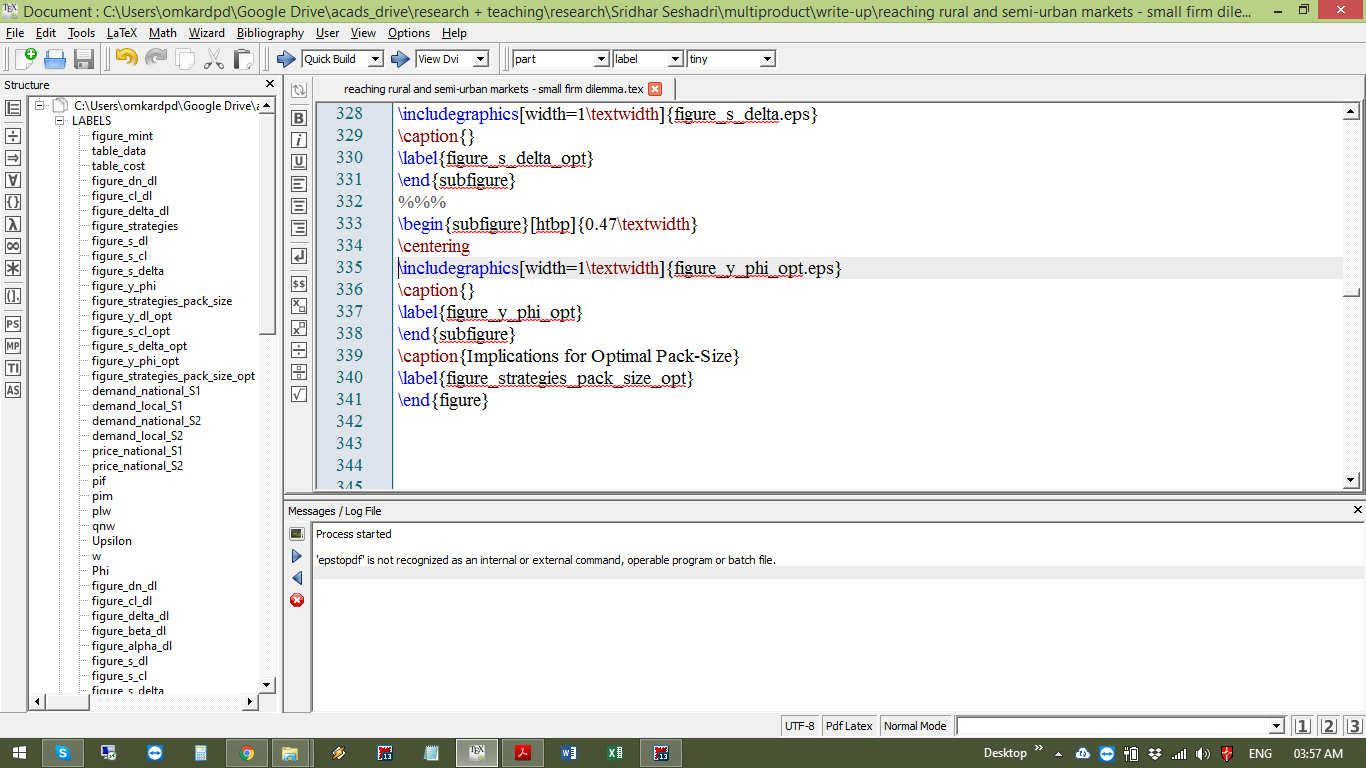Viewport: 1366px width, 768px height.
Task: Create a new document with New icon
Action: 25,59
